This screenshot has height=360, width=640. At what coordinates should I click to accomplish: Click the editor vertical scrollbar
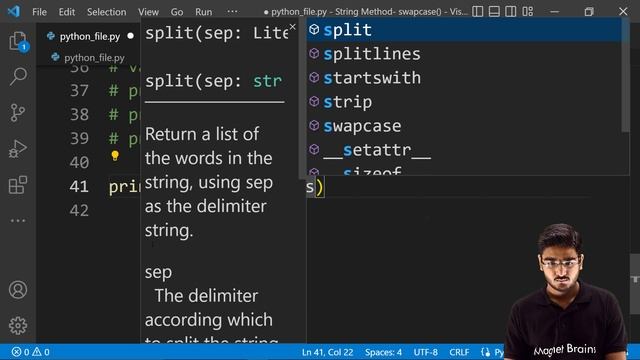[635, 284]
